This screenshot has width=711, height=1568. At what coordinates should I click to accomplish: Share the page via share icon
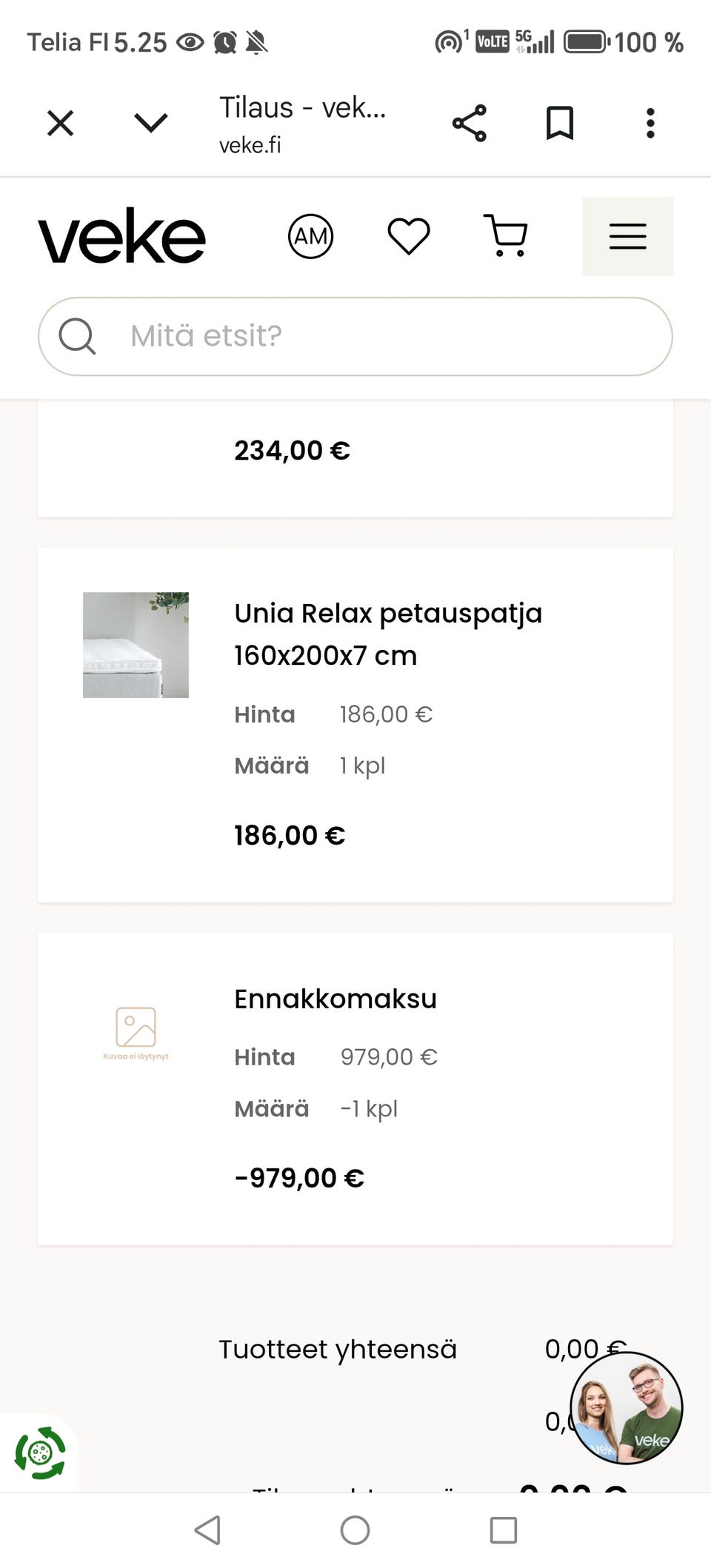(470, 123)
